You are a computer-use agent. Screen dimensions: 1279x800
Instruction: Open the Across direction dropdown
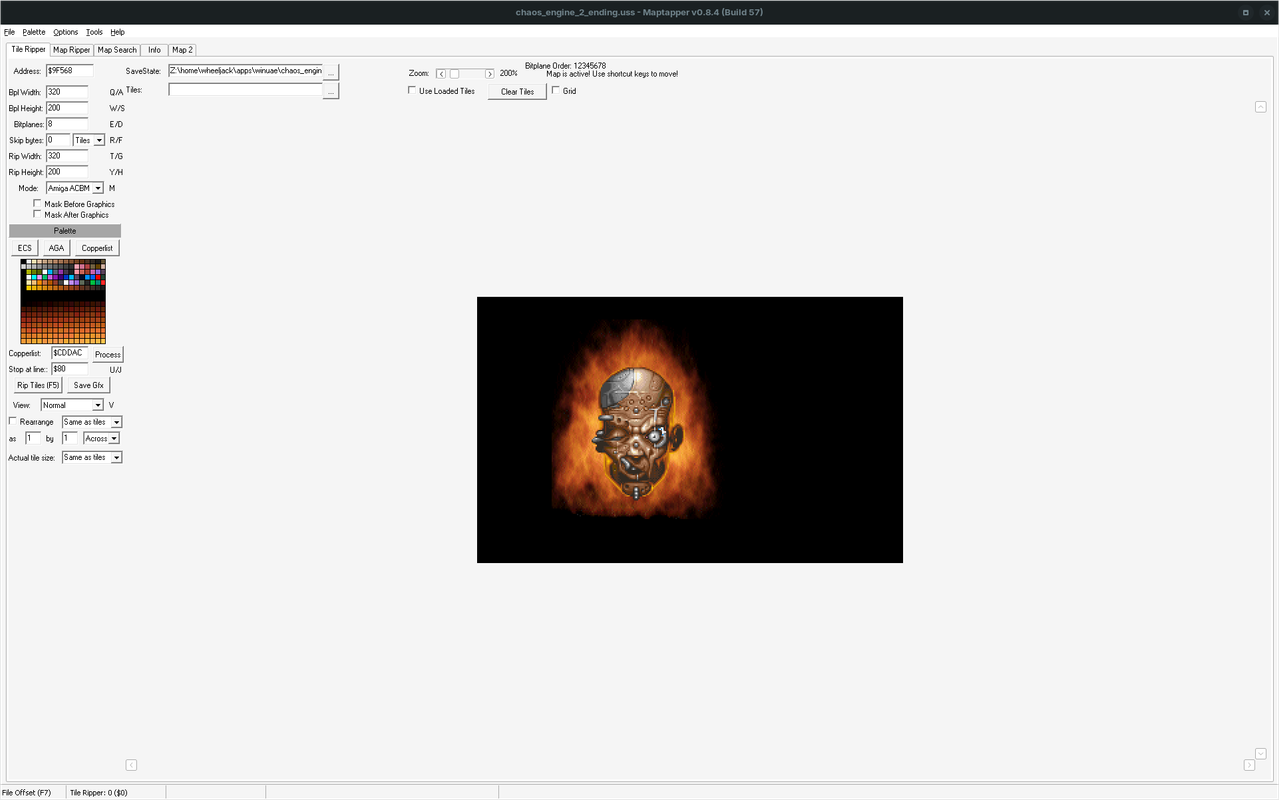[102, 438]
